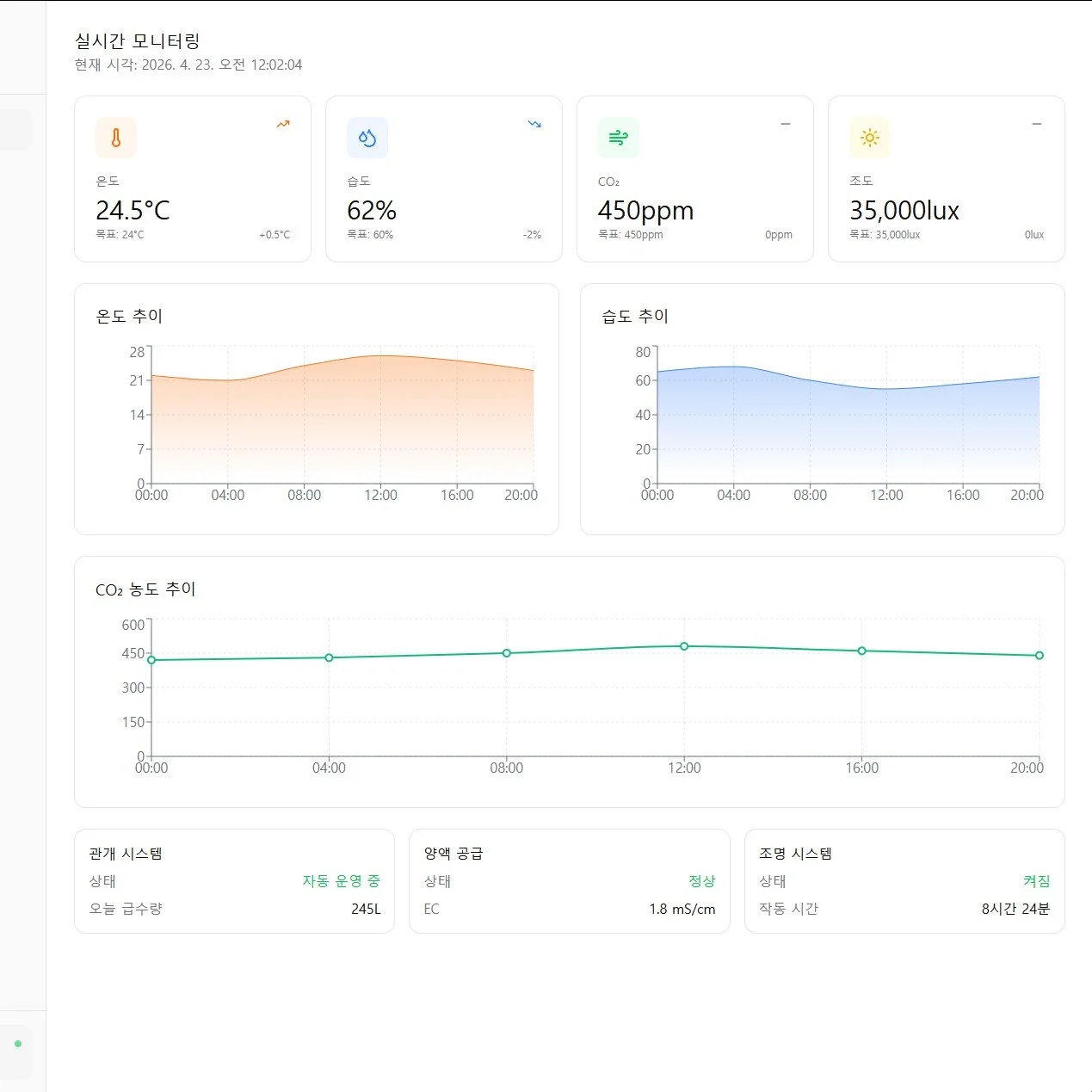Click the 0ppm deviation value
Image resolution: width=1092 pixels, height=1092 pixels.
[779, 235]
